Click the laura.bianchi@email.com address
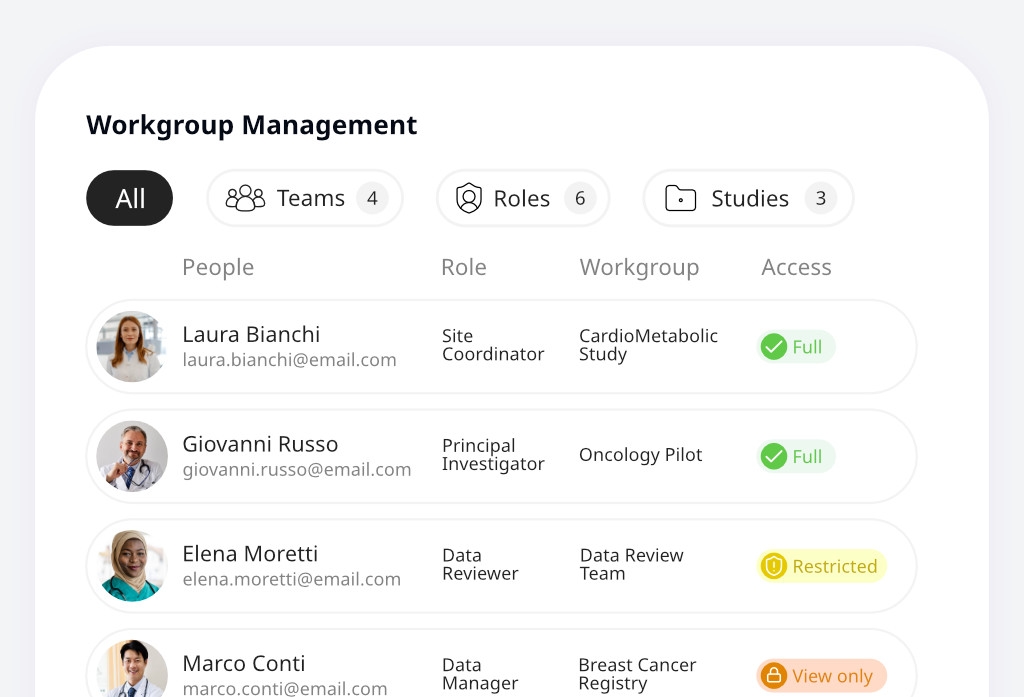 point(289,360)
